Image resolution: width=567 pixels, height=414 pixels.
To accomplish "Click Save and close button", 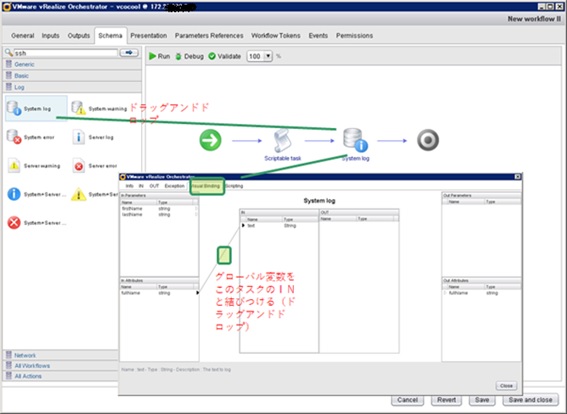I will (x=530, y=400).
